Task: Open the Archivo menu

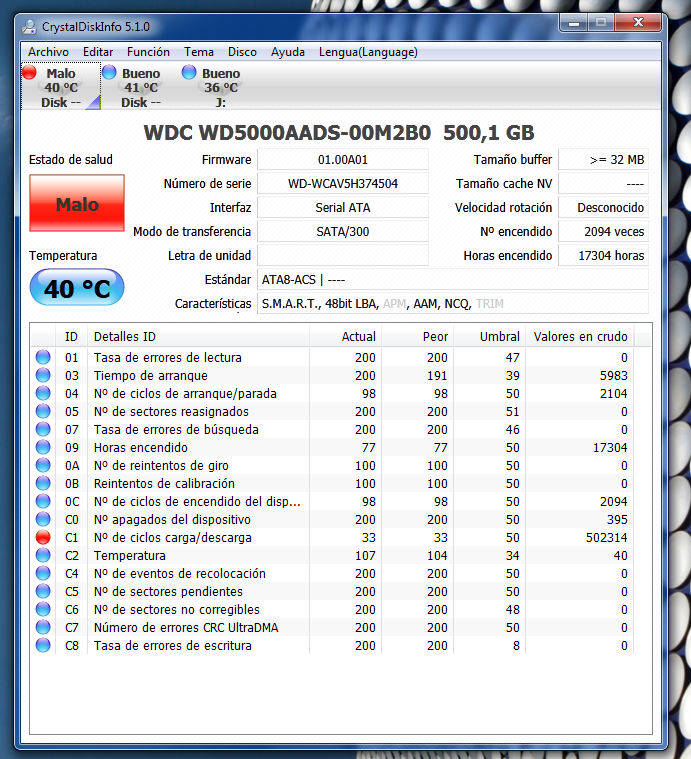Action: point(48,52)
